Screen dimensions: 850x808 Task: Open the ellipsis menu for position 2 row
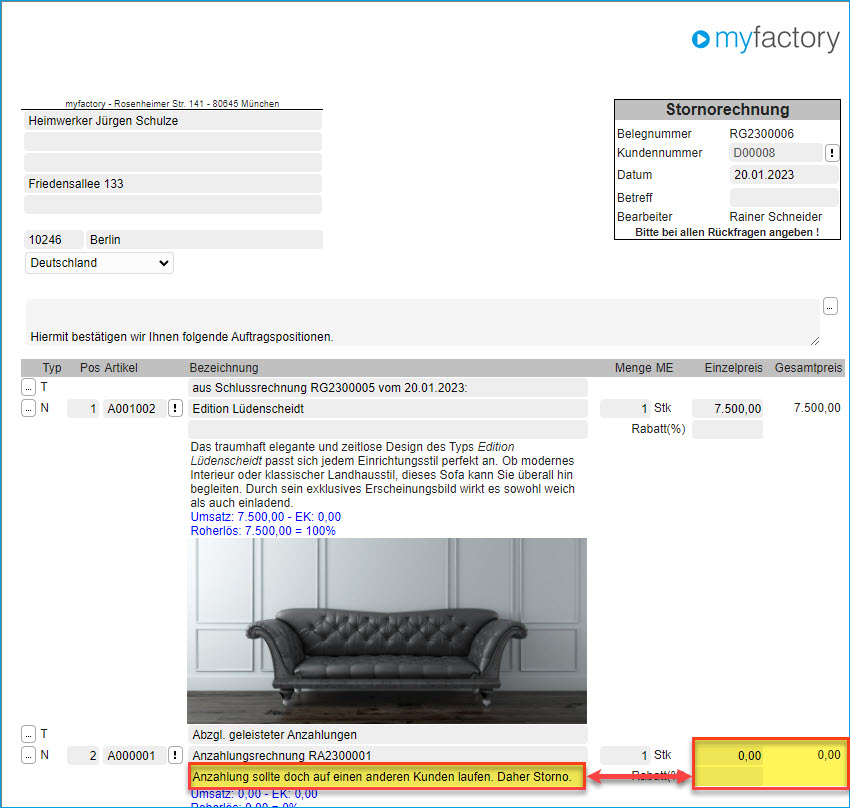point(28,755)
